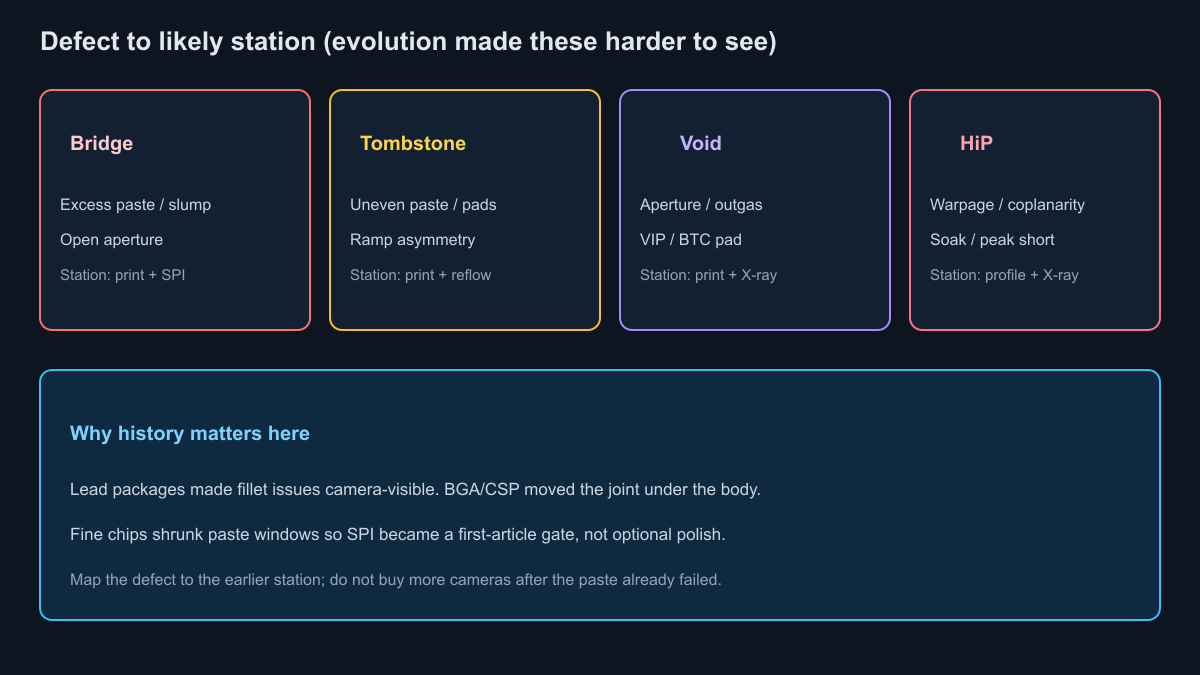Select 'VIP / BTC pad' line
The width and height of the screenshot is (1200, 675).
[x=691, y=240]
